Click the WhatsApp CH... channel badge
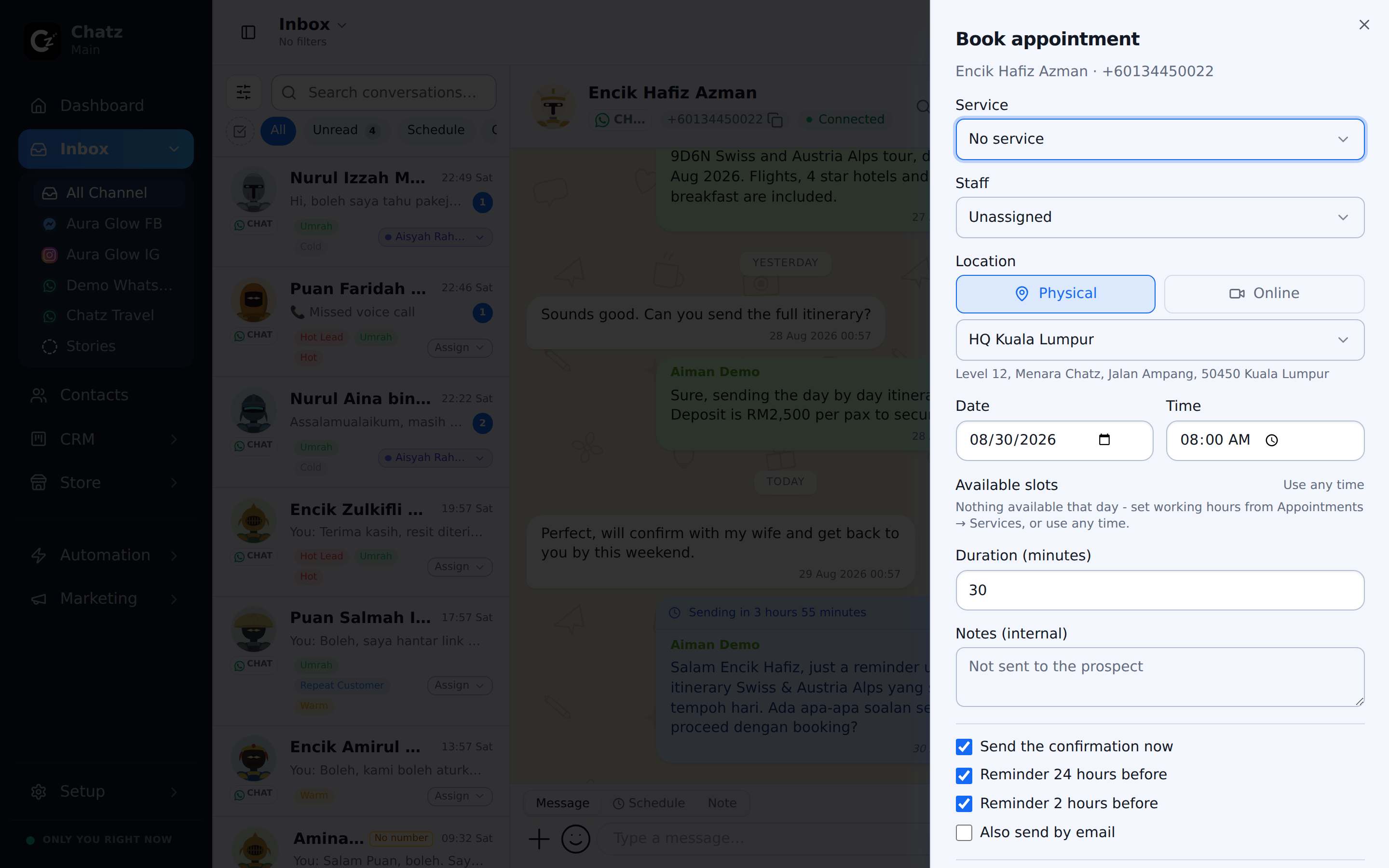This screenshot has height=868, width=1389. [x=620, y=120]
